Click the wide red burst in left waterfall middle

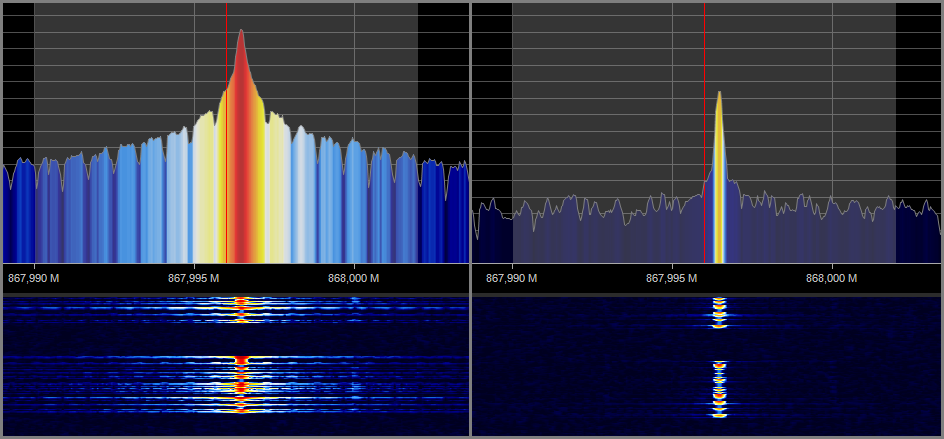241,359
